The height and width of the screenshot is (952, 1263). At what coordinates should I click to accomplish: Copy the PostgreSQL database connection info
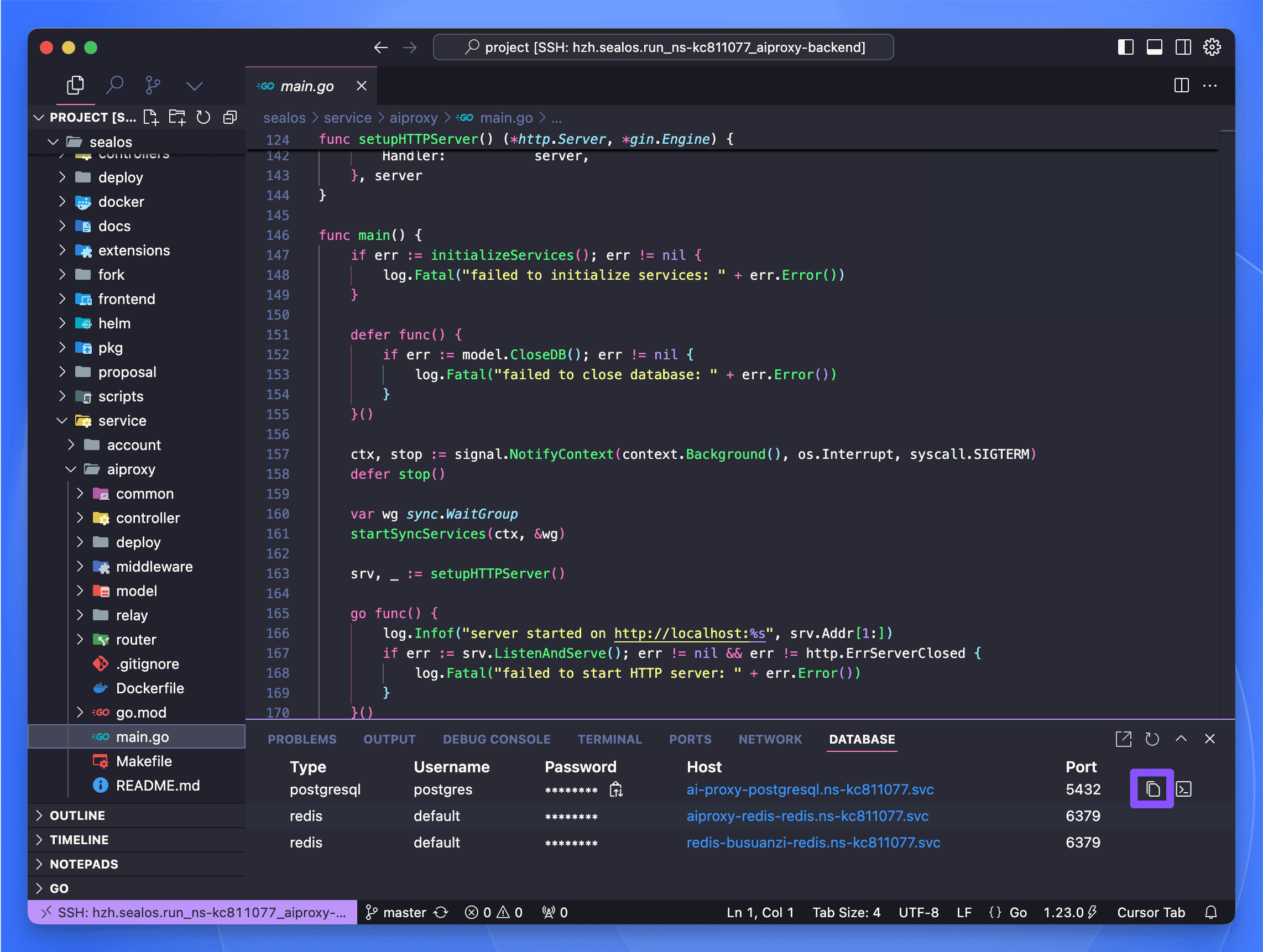(x=1152, y=789)
